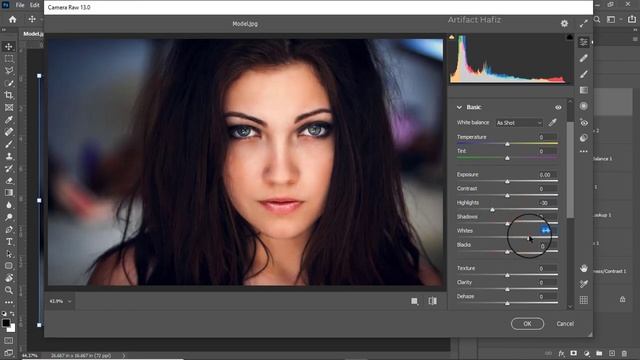Click the Camera Raw panel scrollbar
The height and width of the screenshot is (360, 640).
click(570, 169)
